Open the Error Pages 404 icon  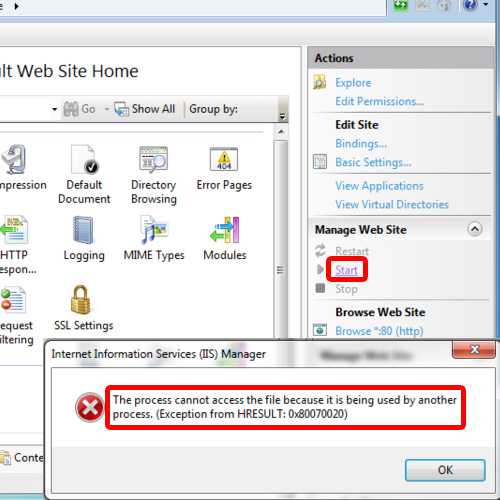224,159
